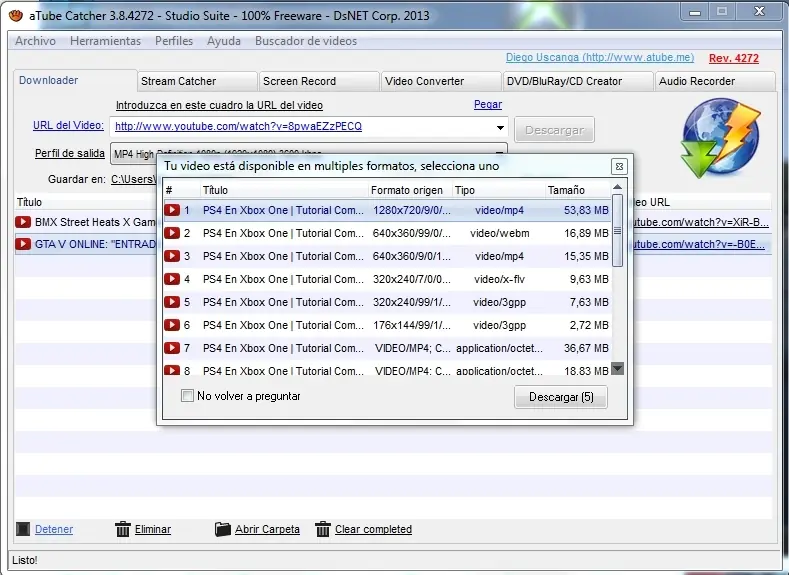Open the Perfiles menu
This screenshot has height=575, width=789.
174,41
